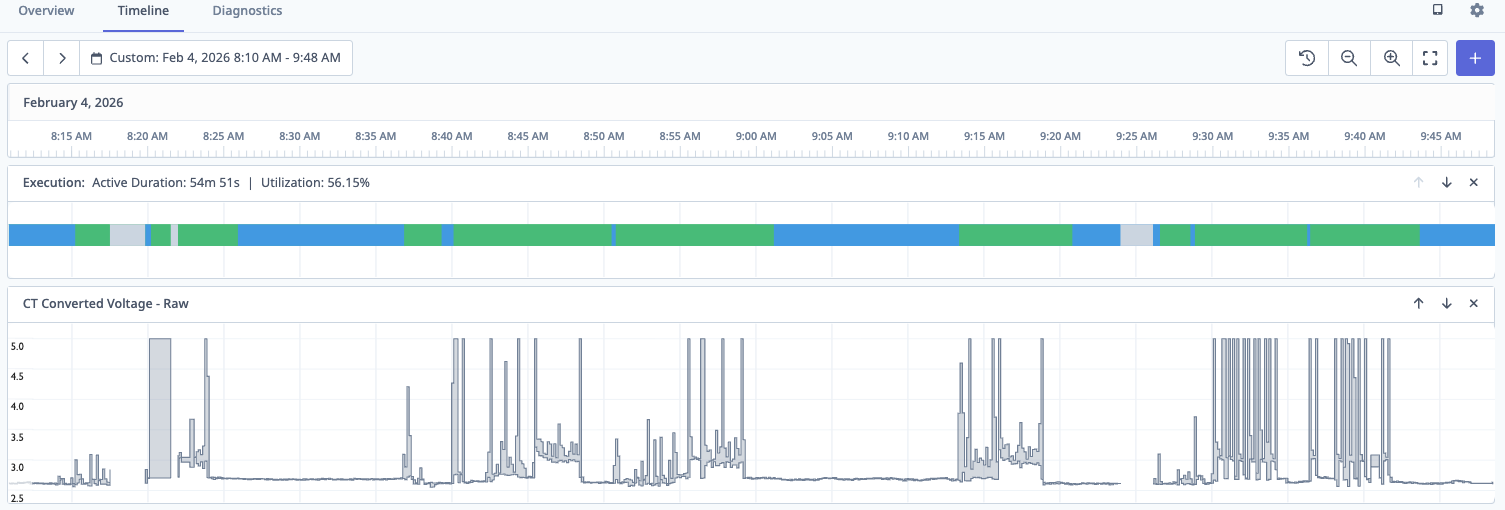Click the 9:10 AM time label
Image resolution: width=1505 pixels, height=510 pixels.
[x=908, y=136]
